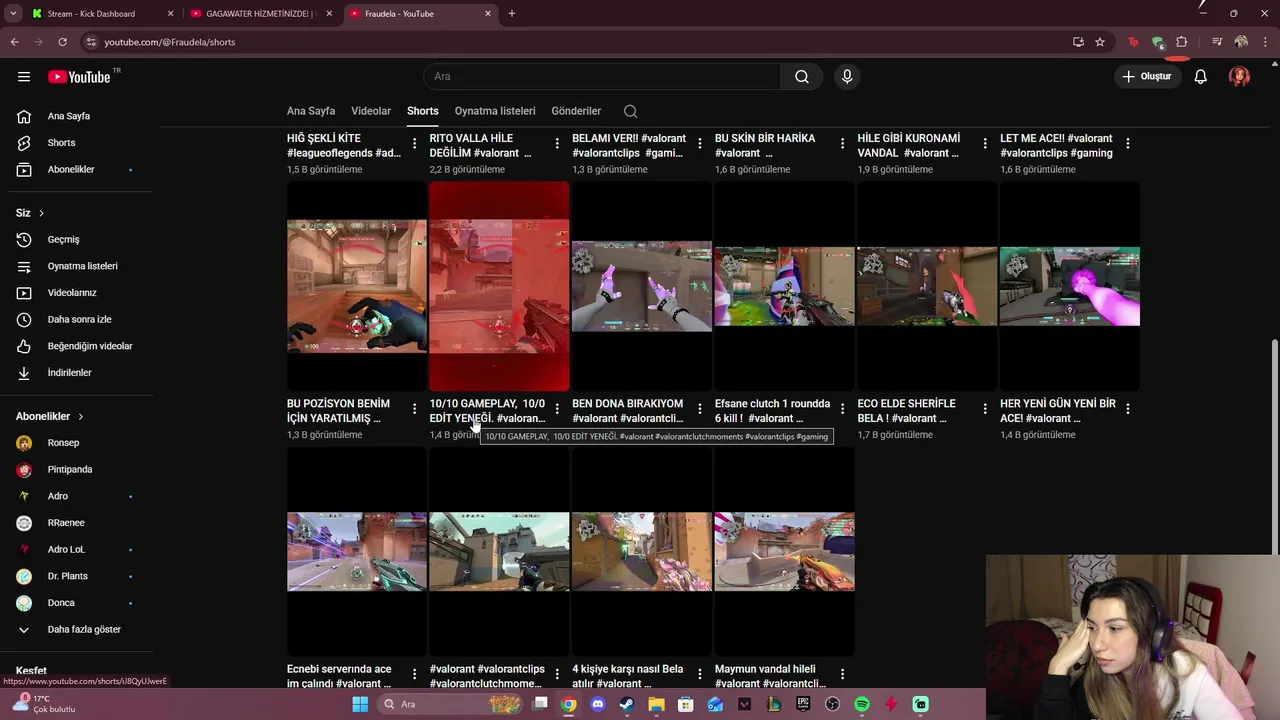Open the YouTube account avatar menu
The width and height of the screenshot is (1280, 720).
coord(1239,77)
